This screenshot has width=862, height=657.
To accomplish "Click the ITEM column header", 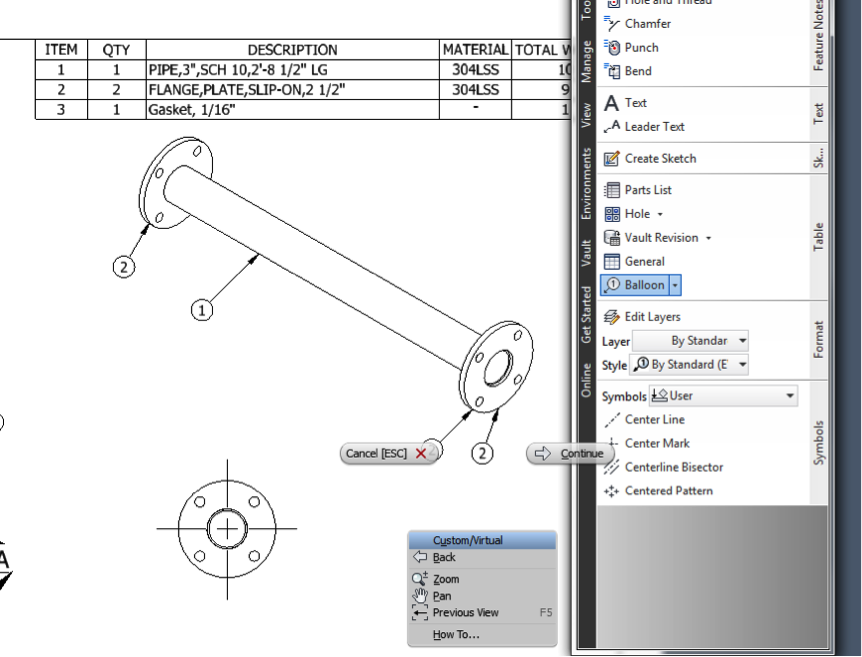I will [61, 49].
